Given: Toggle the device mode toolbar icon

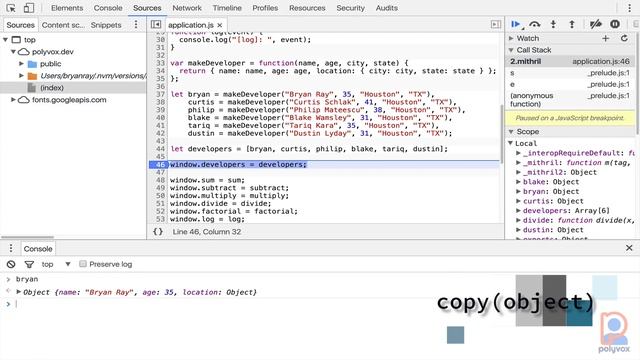Looking at the screenshot, I should 29,8.
